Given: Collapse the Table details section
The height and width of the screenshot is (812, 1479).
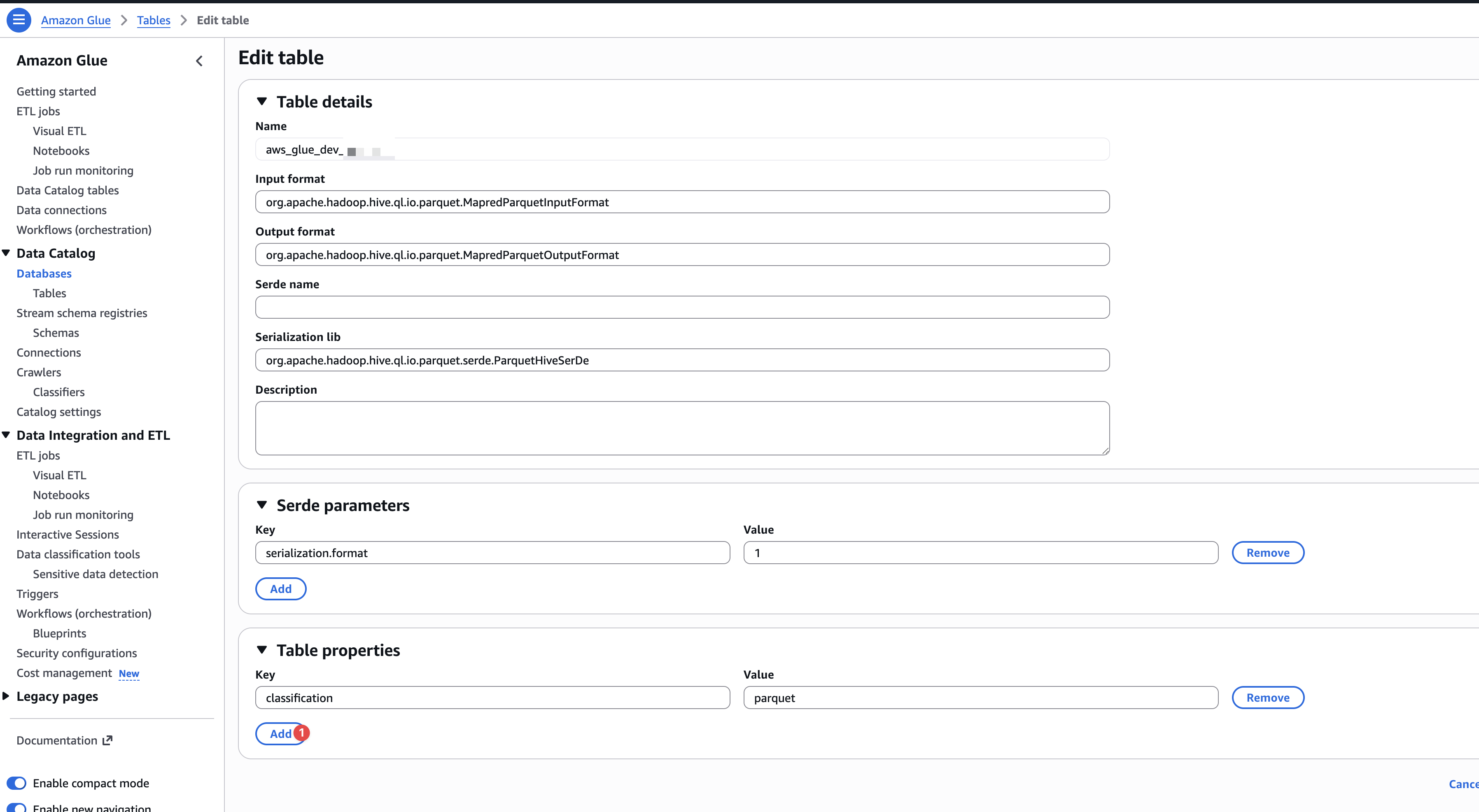Looking at the screenshot, I should [262, 102].
